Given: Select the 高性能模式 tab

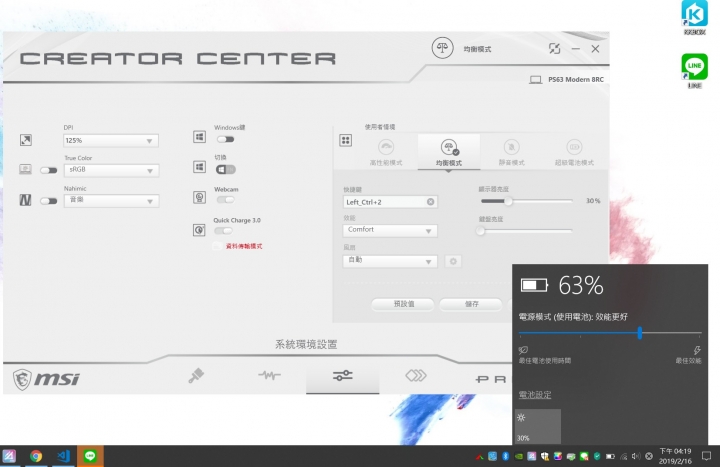Looking at the screenshot, I should point(386,152).
